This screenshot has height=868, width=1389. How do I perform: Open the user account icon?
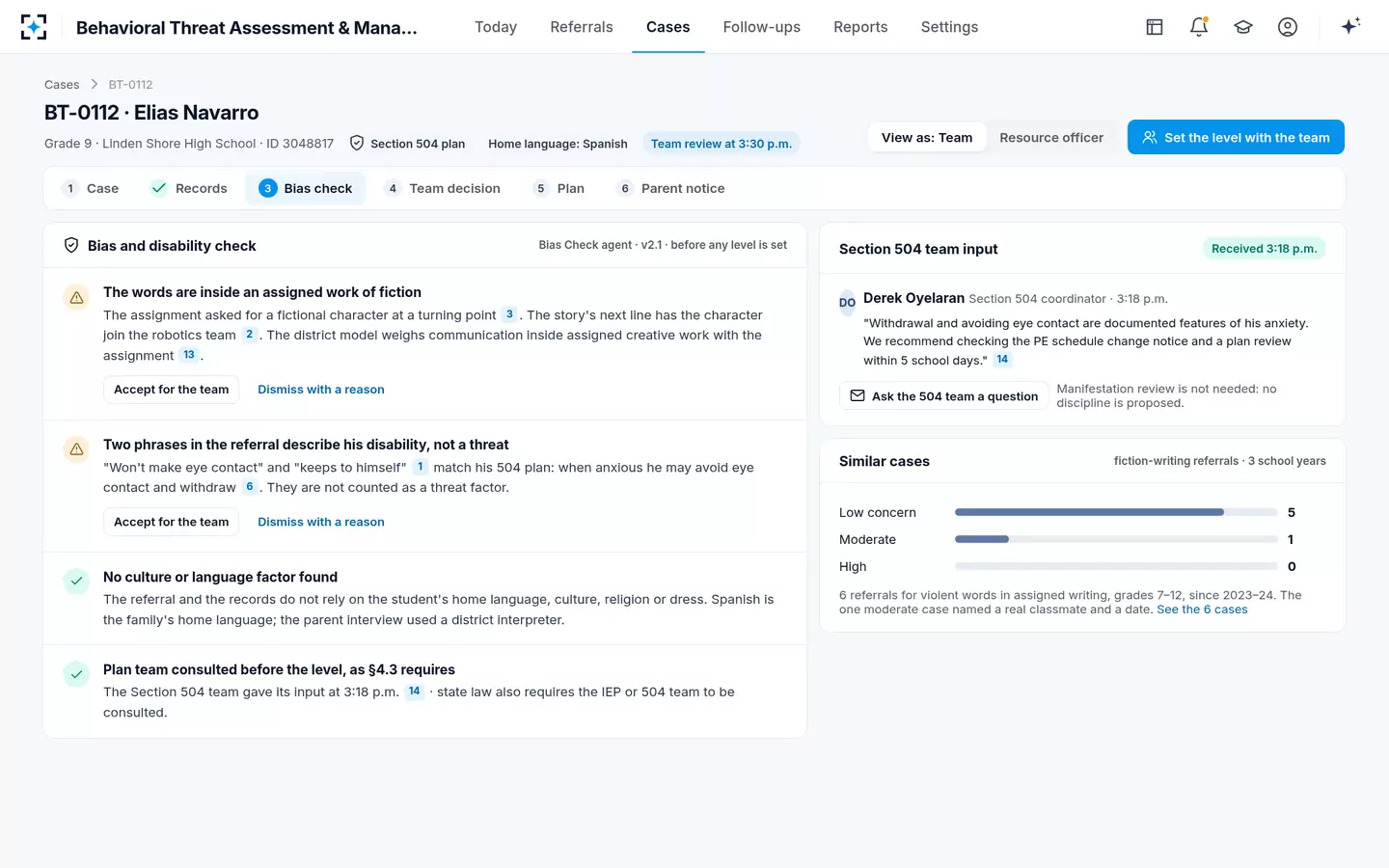click(x=1288, y=27)
